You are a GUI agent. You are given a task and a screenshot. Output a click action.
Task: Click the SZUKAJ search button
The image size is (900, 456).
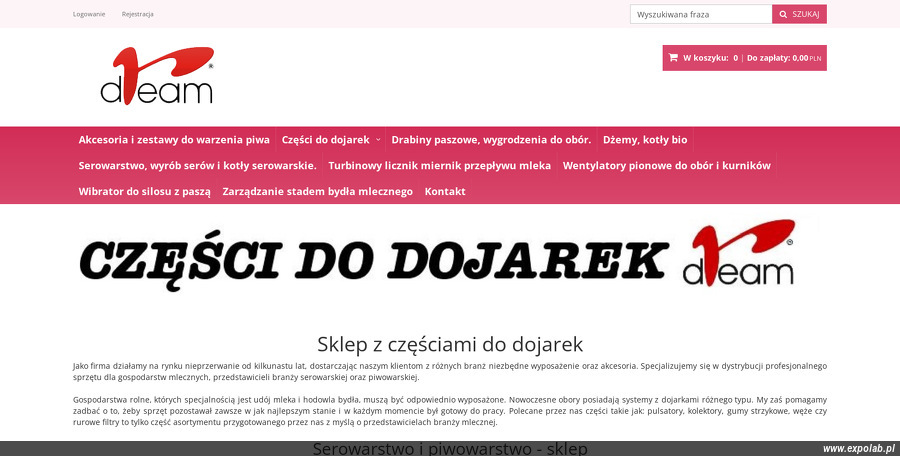800,14
